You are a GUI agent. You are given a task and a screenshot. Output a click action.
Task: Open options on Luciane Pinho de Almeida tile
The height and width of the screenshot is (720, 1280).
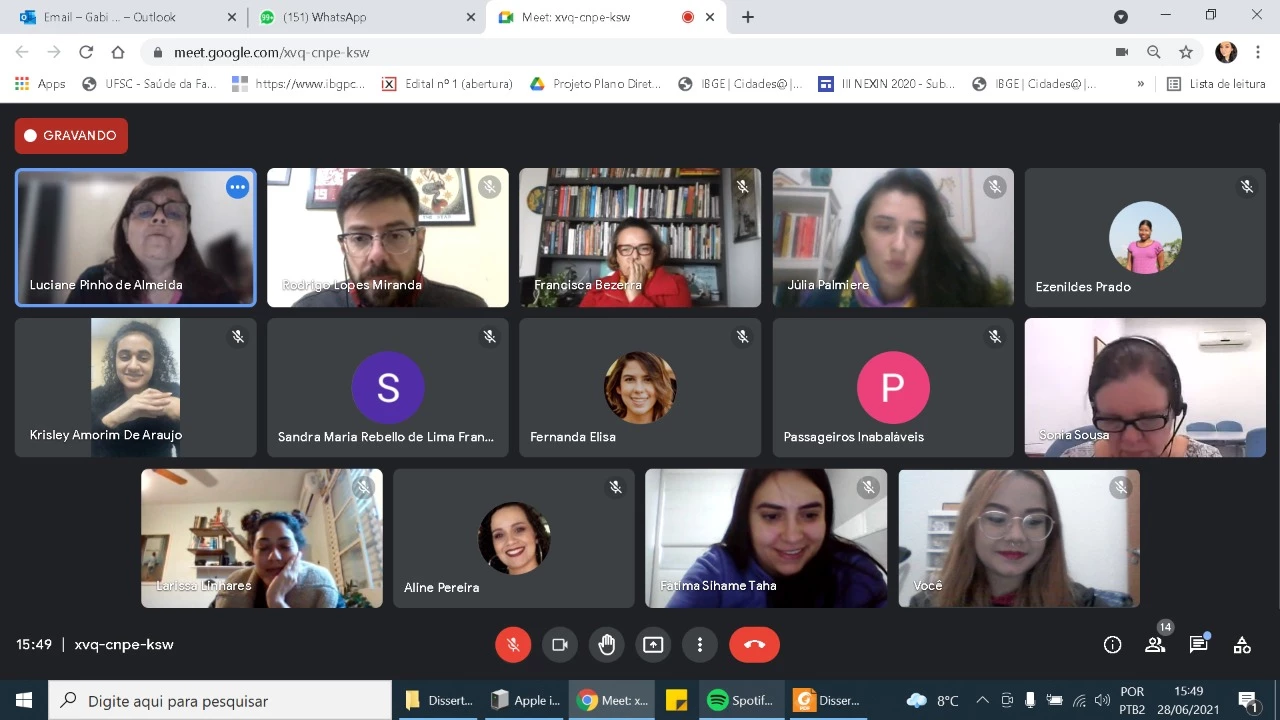[x=237, y=187]
